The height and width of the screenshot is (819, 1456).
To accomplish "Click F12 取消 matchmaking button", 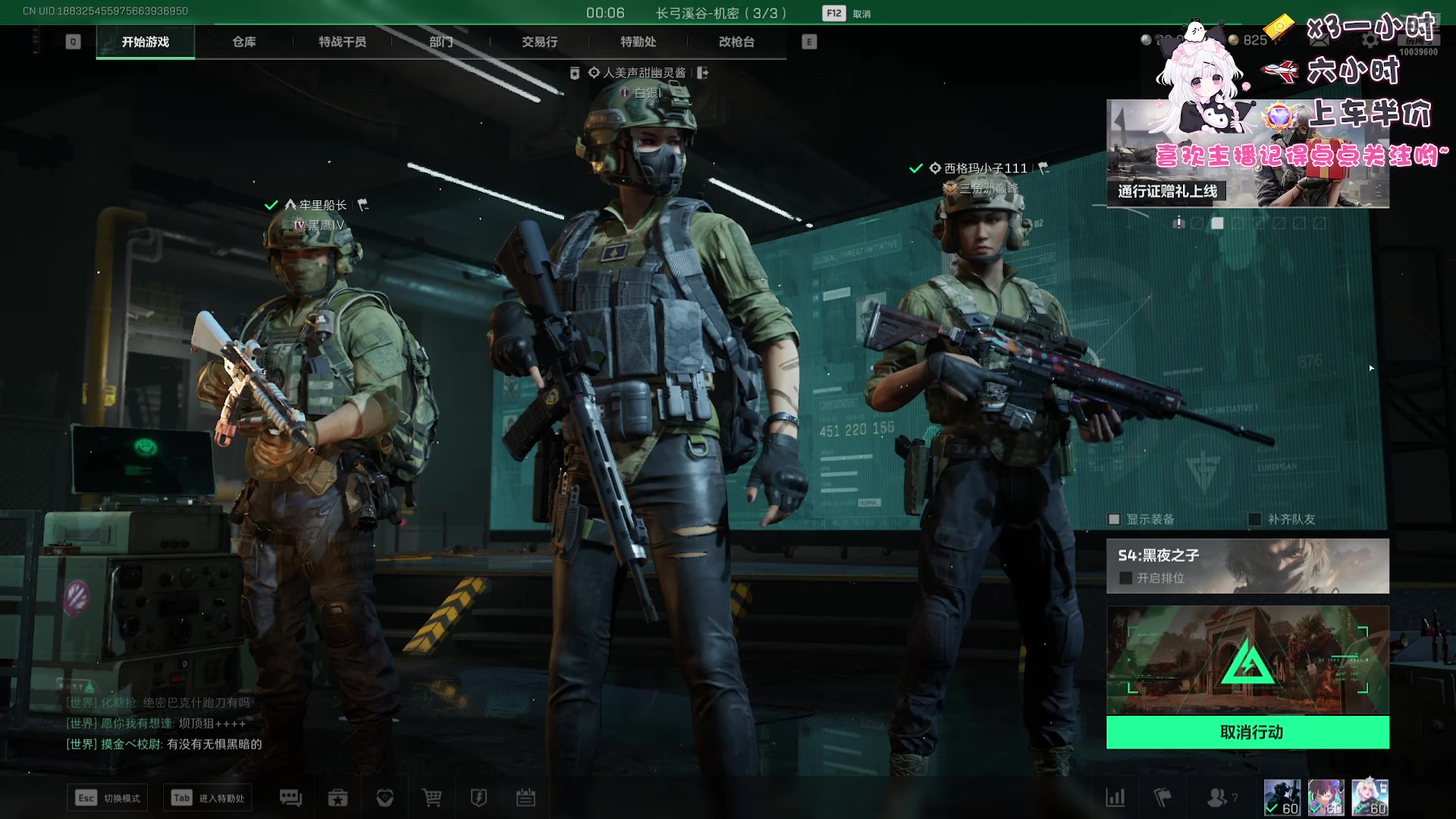I will click(847, 14).
